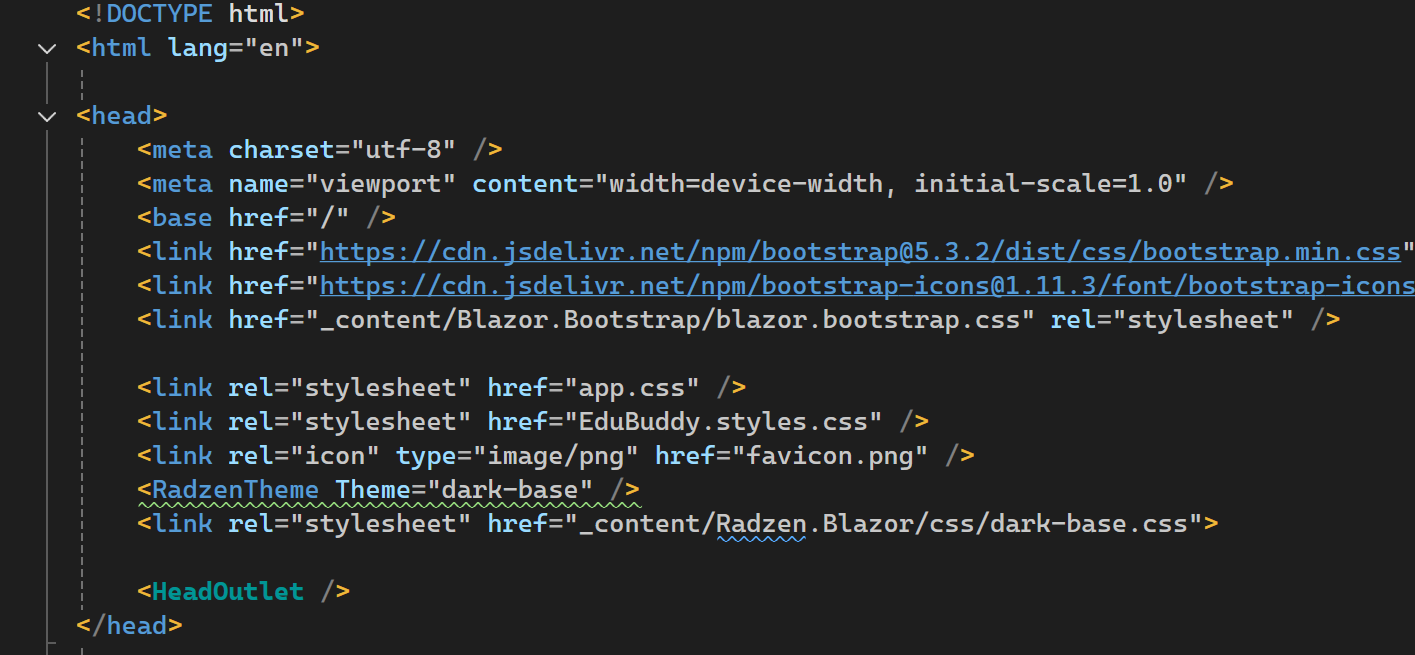The height and width of the screenshot is (655, 1415).
Task: Select the RadzenTheme tag name
Action: point(235,490)
